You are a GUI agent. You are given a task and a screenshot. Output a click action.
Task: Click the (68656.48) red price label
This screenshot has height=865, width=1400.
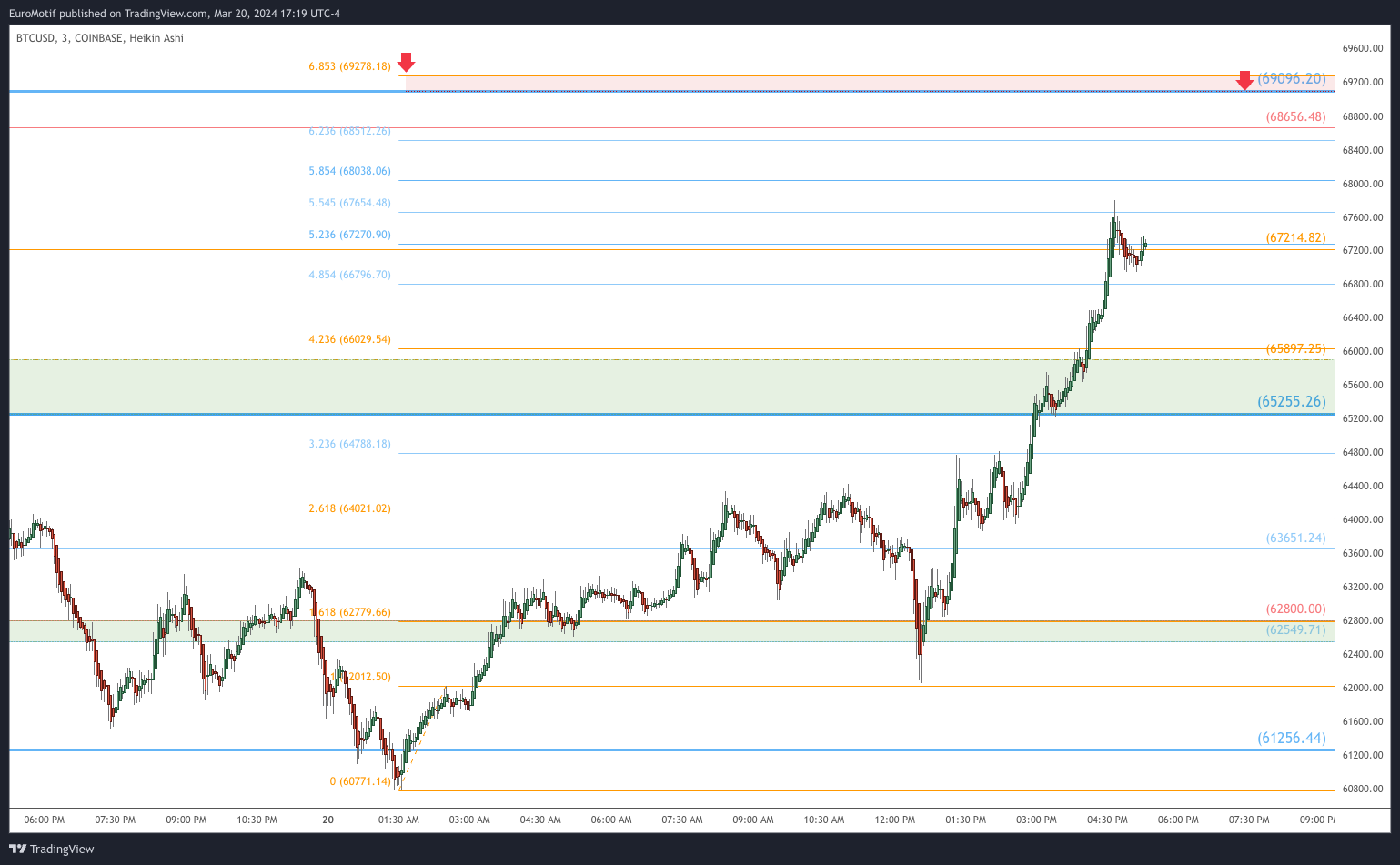click(1295, 116)
